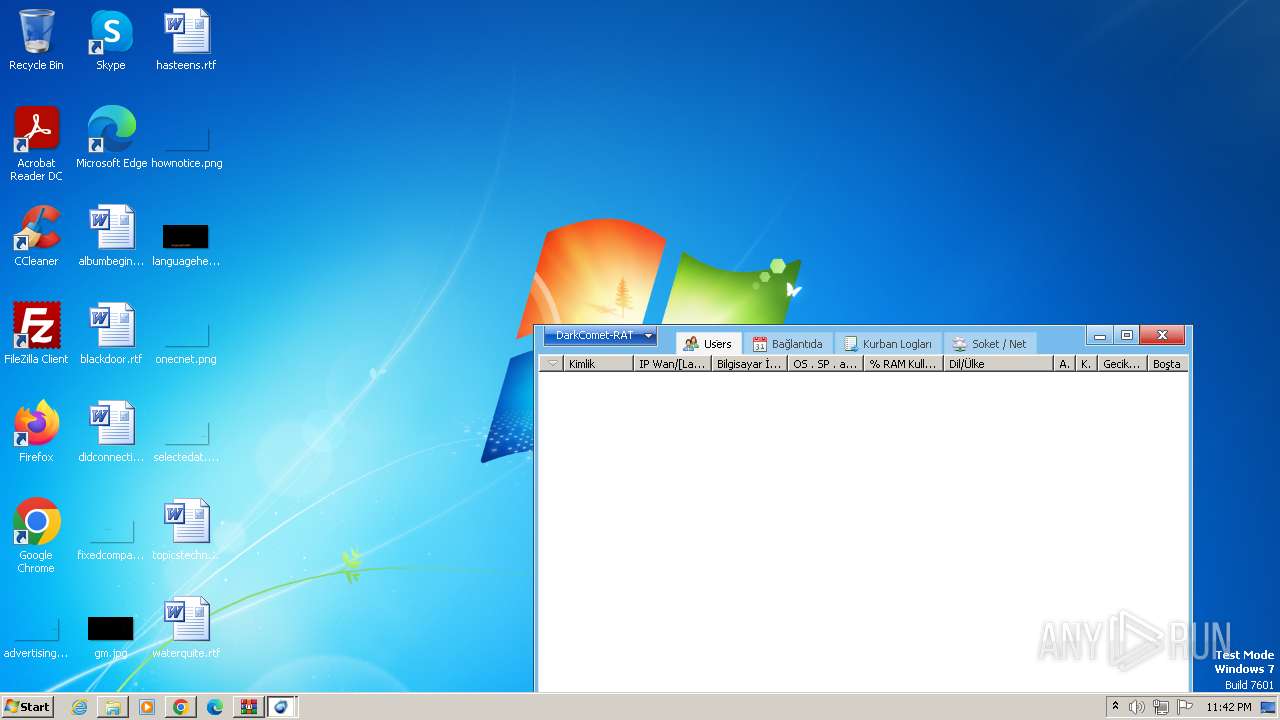The width and height of the screenshot is (1280, 720).
Task: Switch to the Users tab
Action: (708, 344)
